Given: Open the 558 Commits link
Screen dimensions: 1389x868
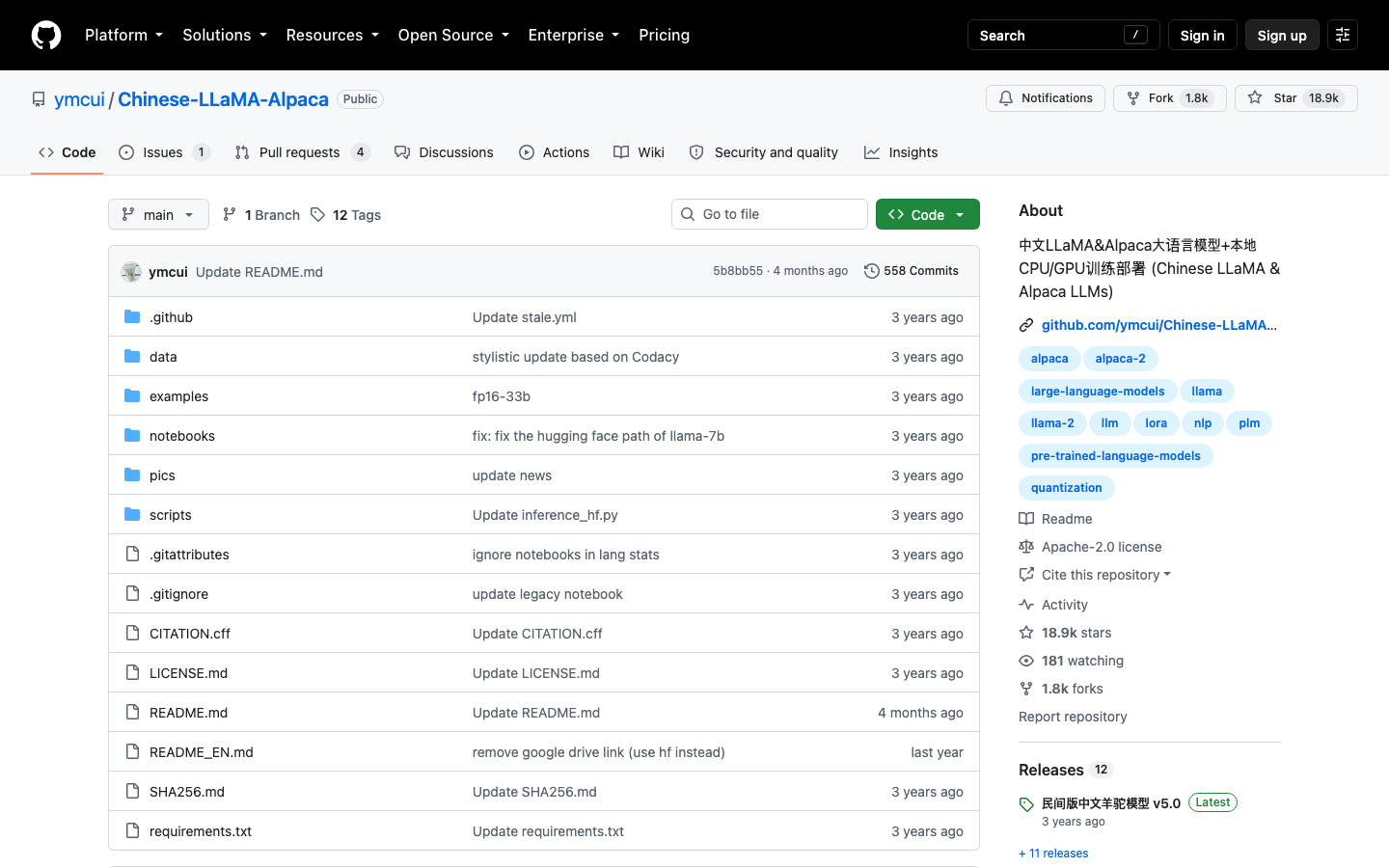Looking at the screenshot, I should (x=912, y=271).
